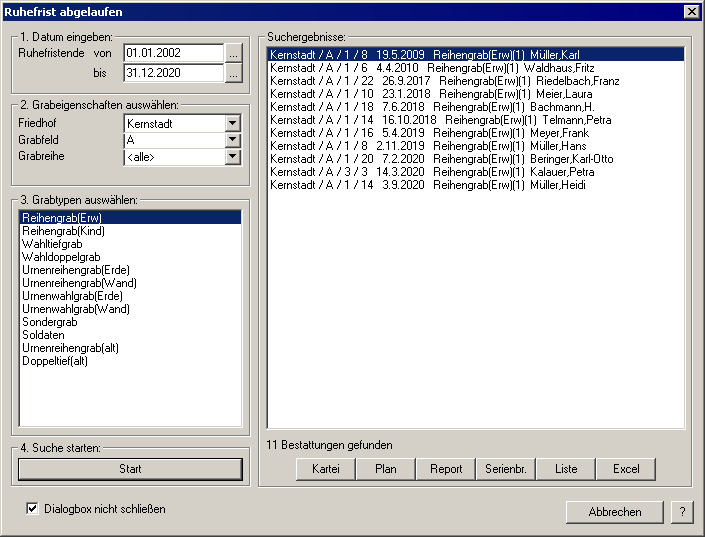This screenshot has height=537, width=705.
Task: Select Reihengrab(Kind) grave type
Action: tap(130, 231)
